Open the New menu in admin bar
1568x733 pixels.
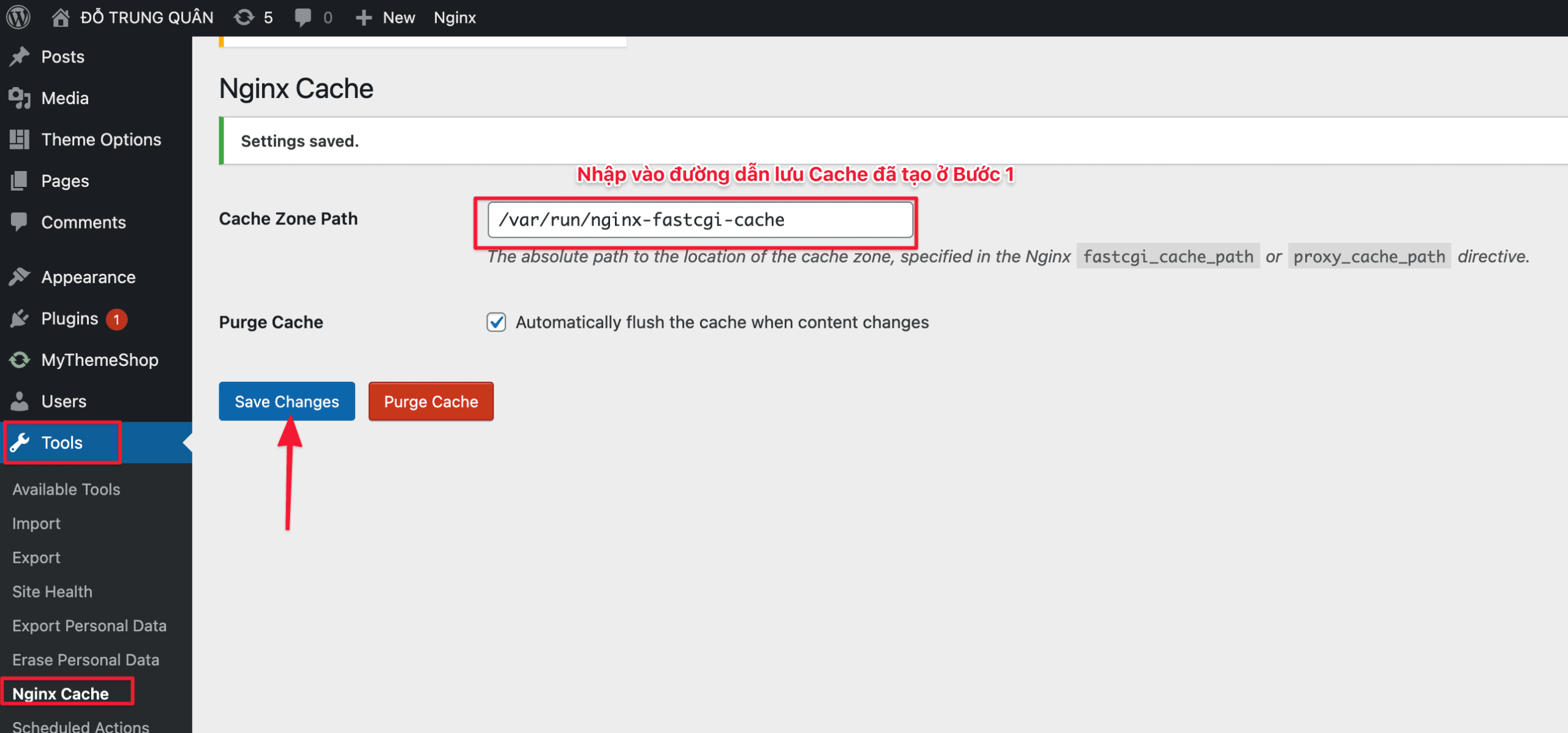click(x=385, y=17)
